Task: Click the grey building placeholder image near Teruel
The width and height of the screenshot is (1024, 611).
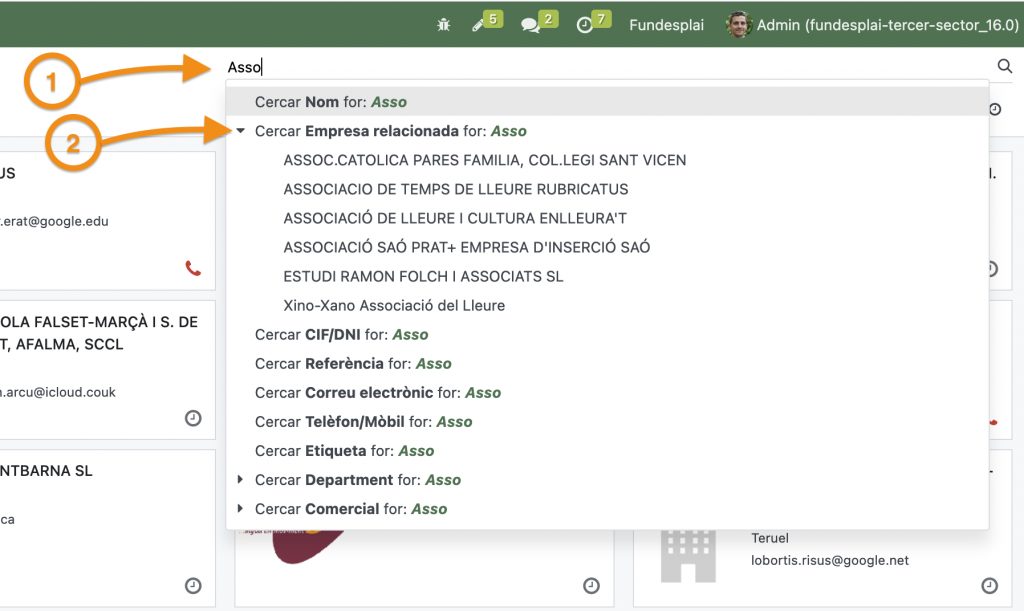Action: point(689,554)
